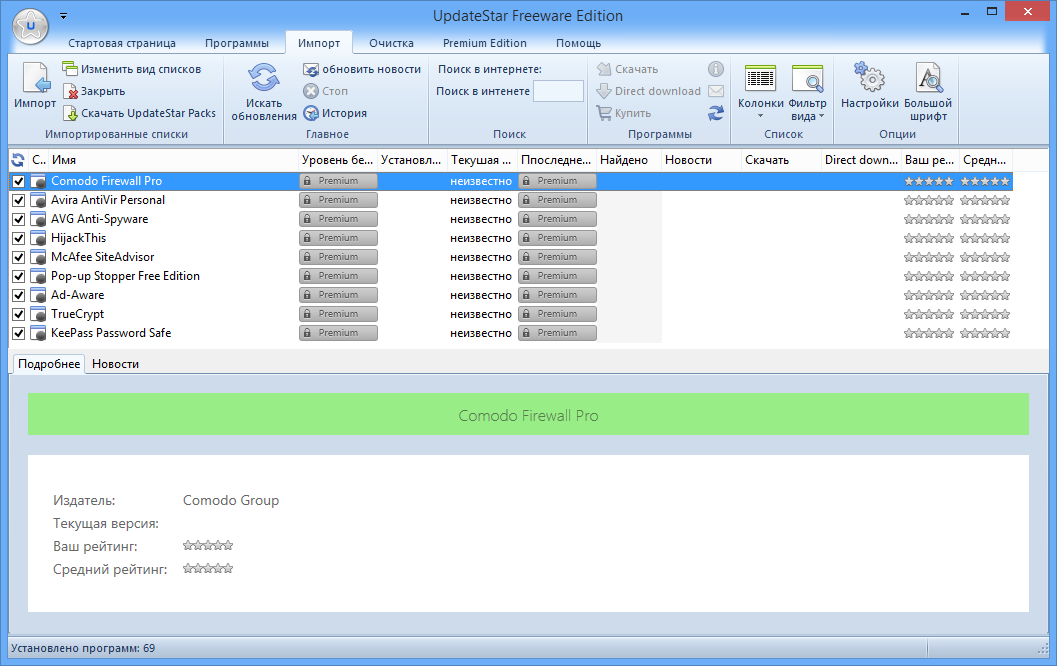The image size is (1057, 666).
Task: Click the program icon next to TrueCrypt
Action: click(x=38, y=314)
